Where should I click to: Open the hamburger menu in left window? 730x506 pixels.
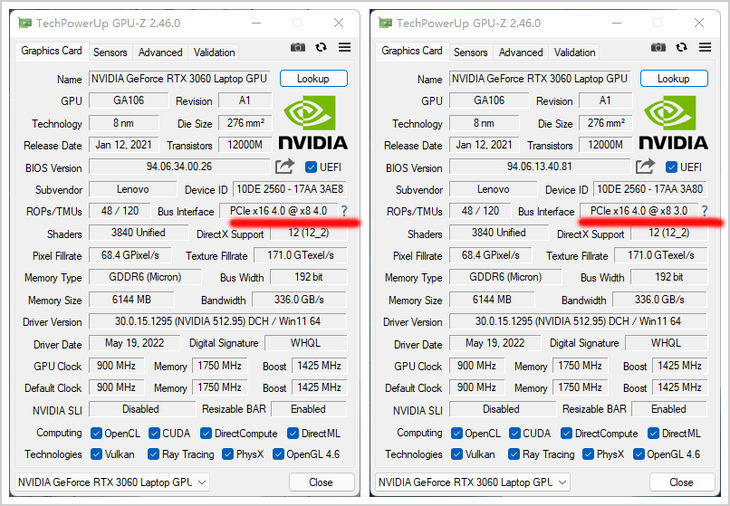click(x=344, y=47)
